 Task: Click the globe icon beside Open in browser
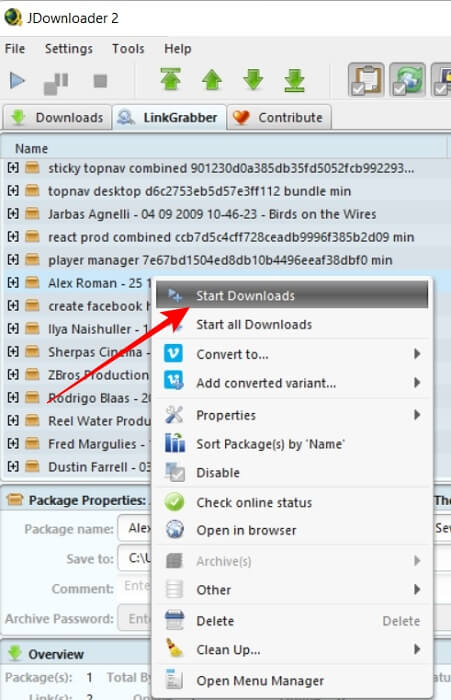pyautogui.click(x=175, y=529)
